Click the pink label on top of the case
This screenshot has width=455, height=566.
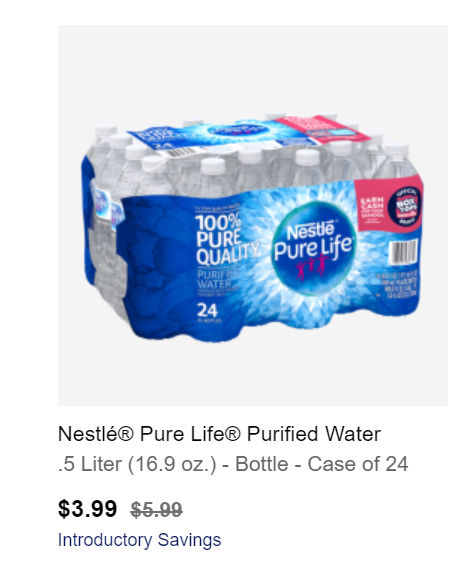321,130
